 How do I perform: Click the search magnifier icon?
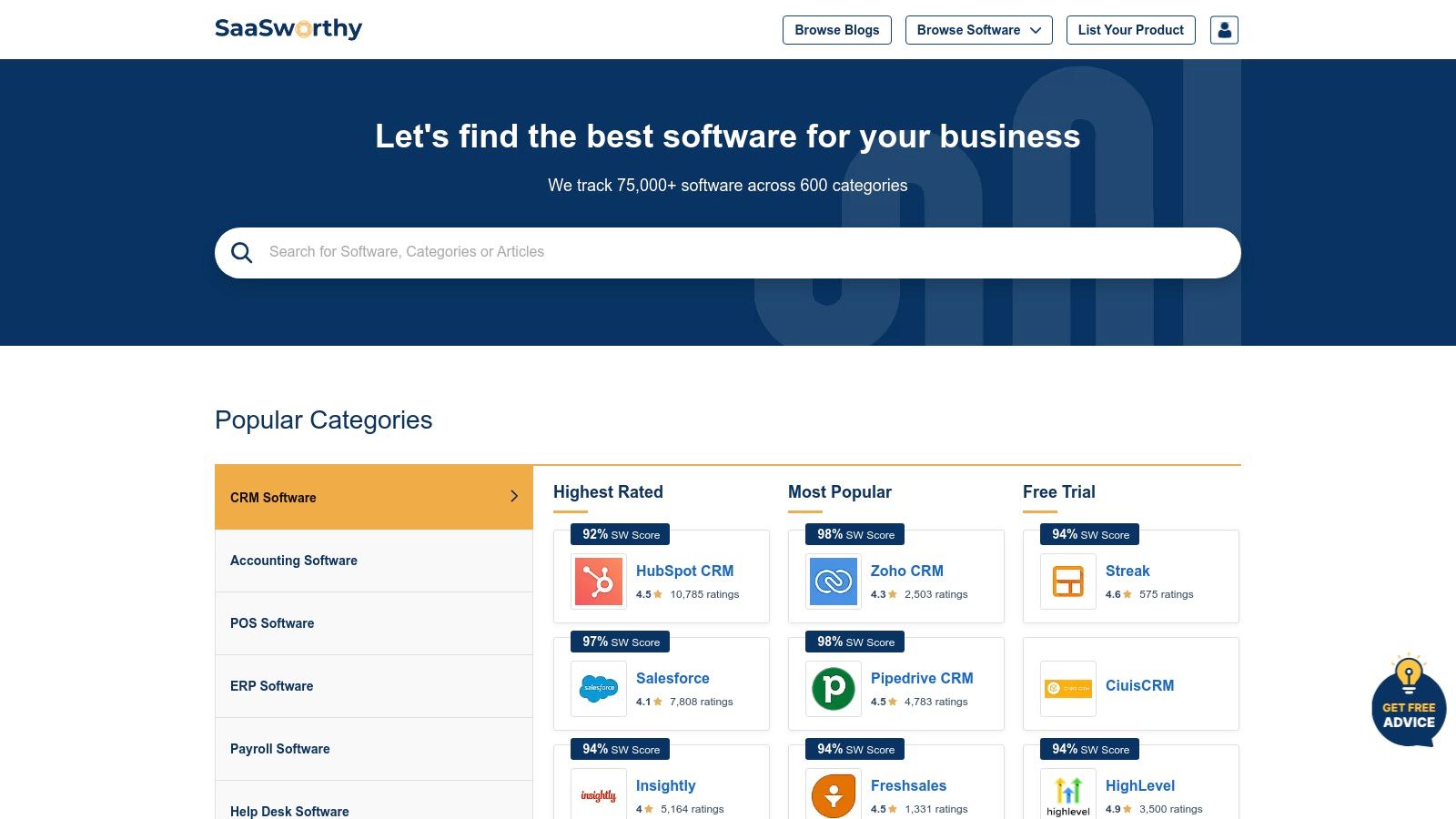click(241, 253)
